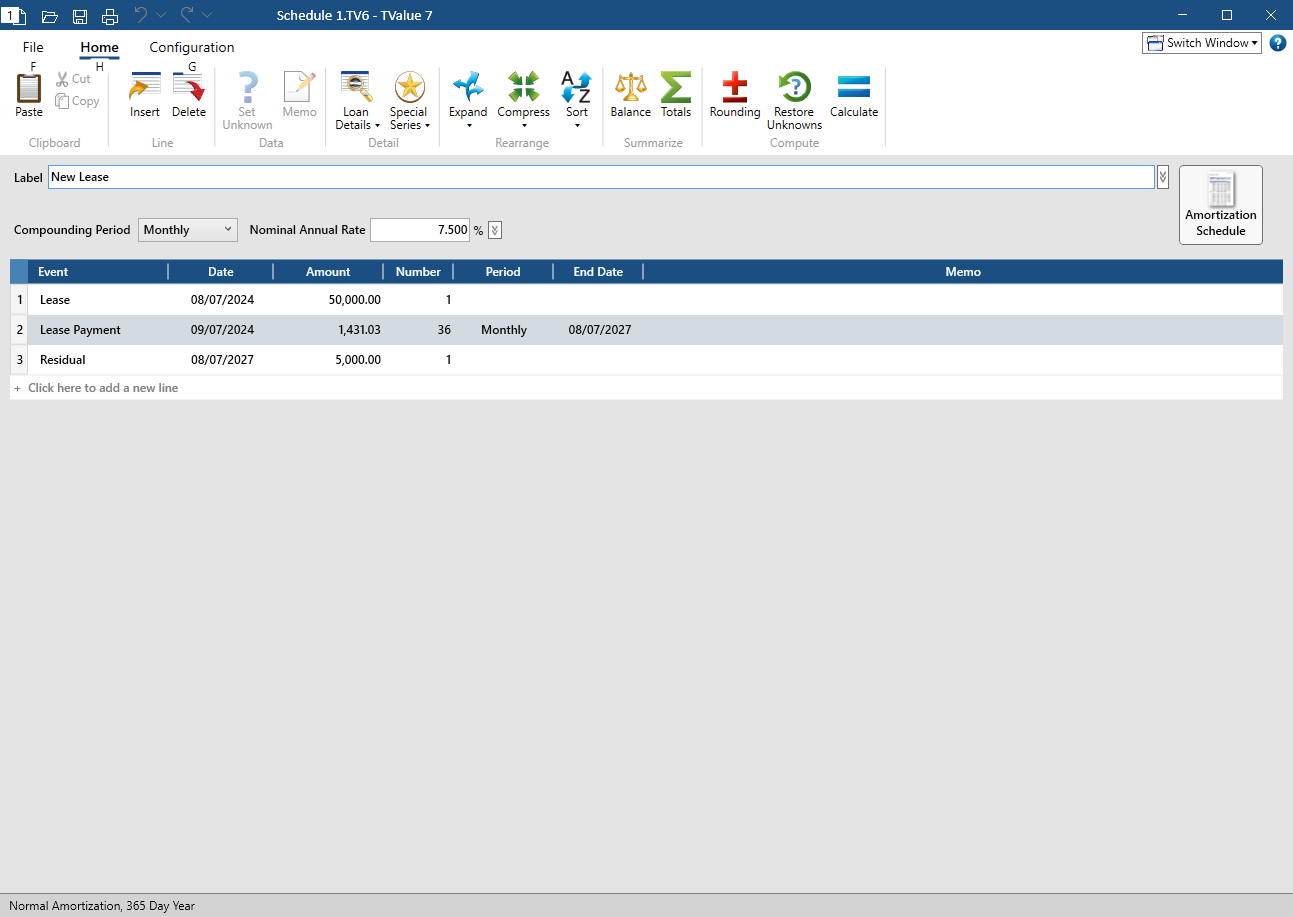The height and width of the screenshot is (917, 1293).
Task: Click the 08/07/2027 end date cell
Action: pyautogui.click(x=600, y=330)
